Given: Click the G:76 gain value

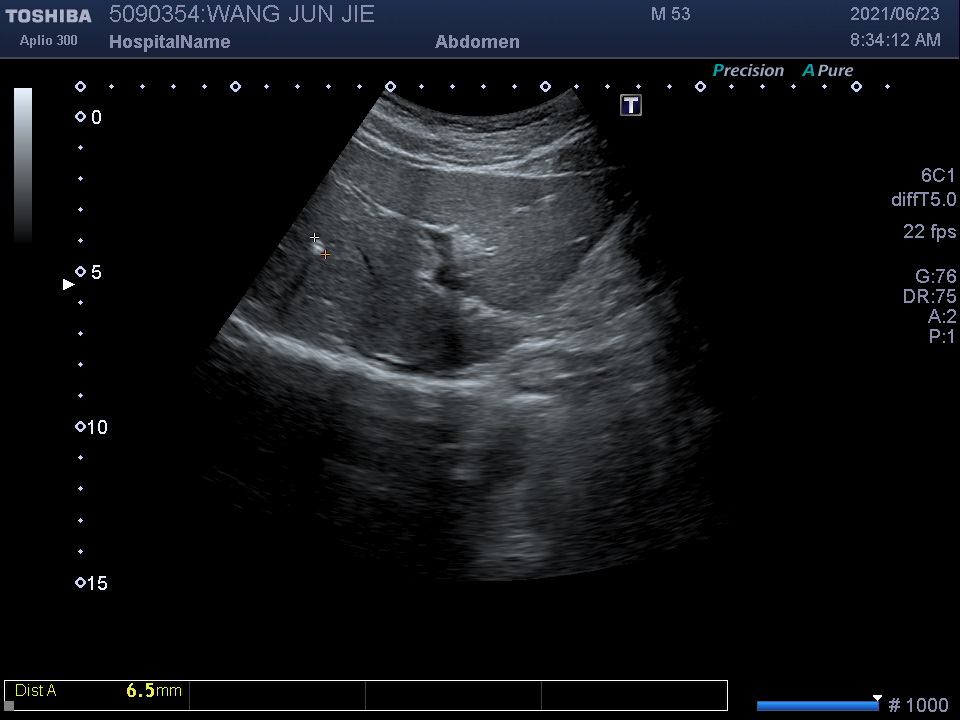Looking at the screenshot, I should click(x=935, y=277).
